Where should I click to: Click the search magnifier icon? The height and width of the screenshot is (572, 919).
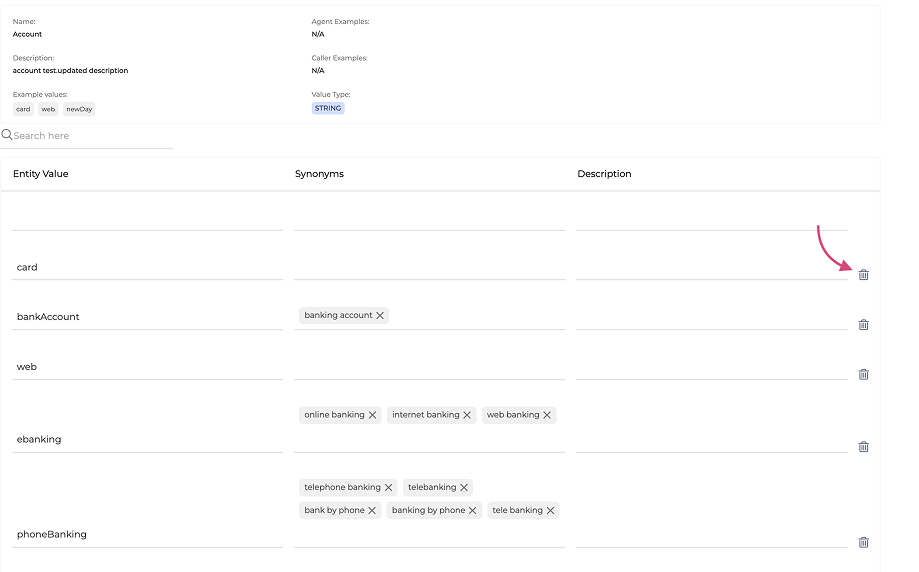pyautogui.click(x=7, y=135)
